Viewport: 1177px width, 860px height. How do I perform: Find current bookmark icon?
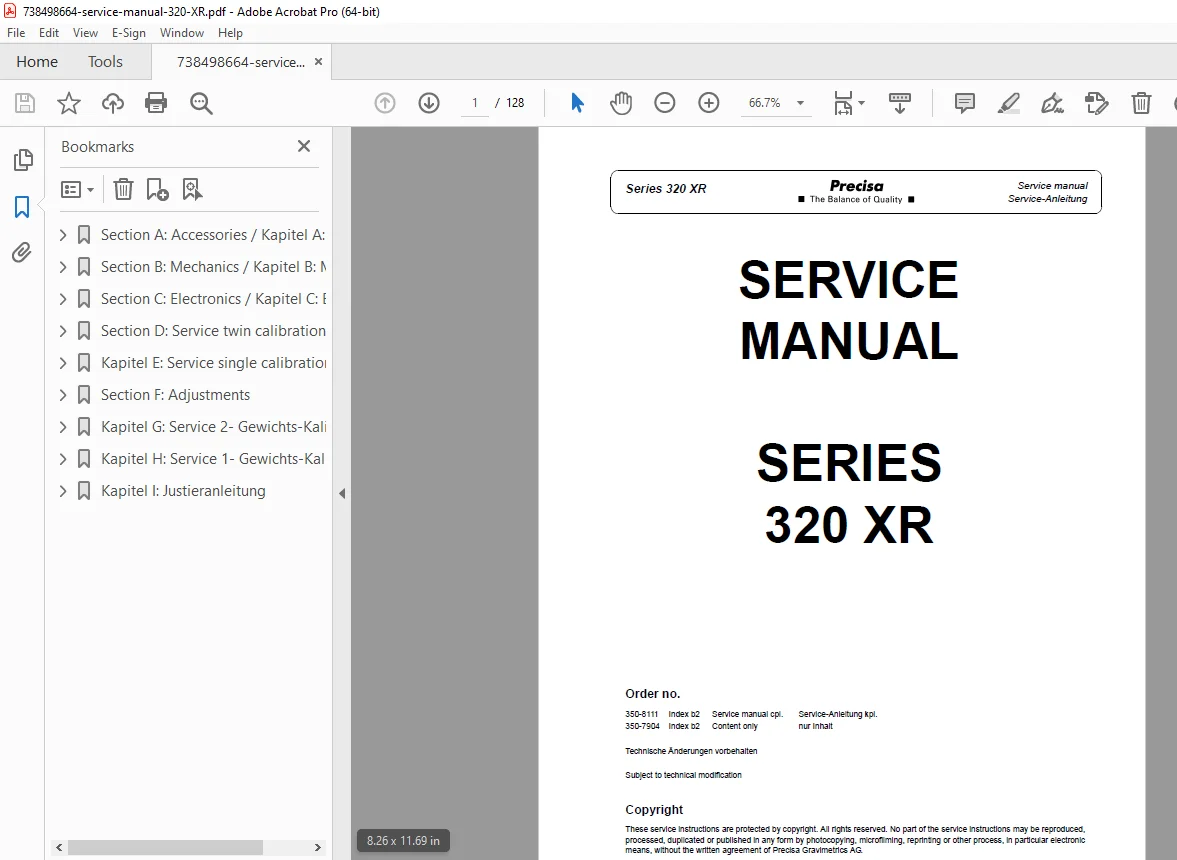(x=192, y=189)
